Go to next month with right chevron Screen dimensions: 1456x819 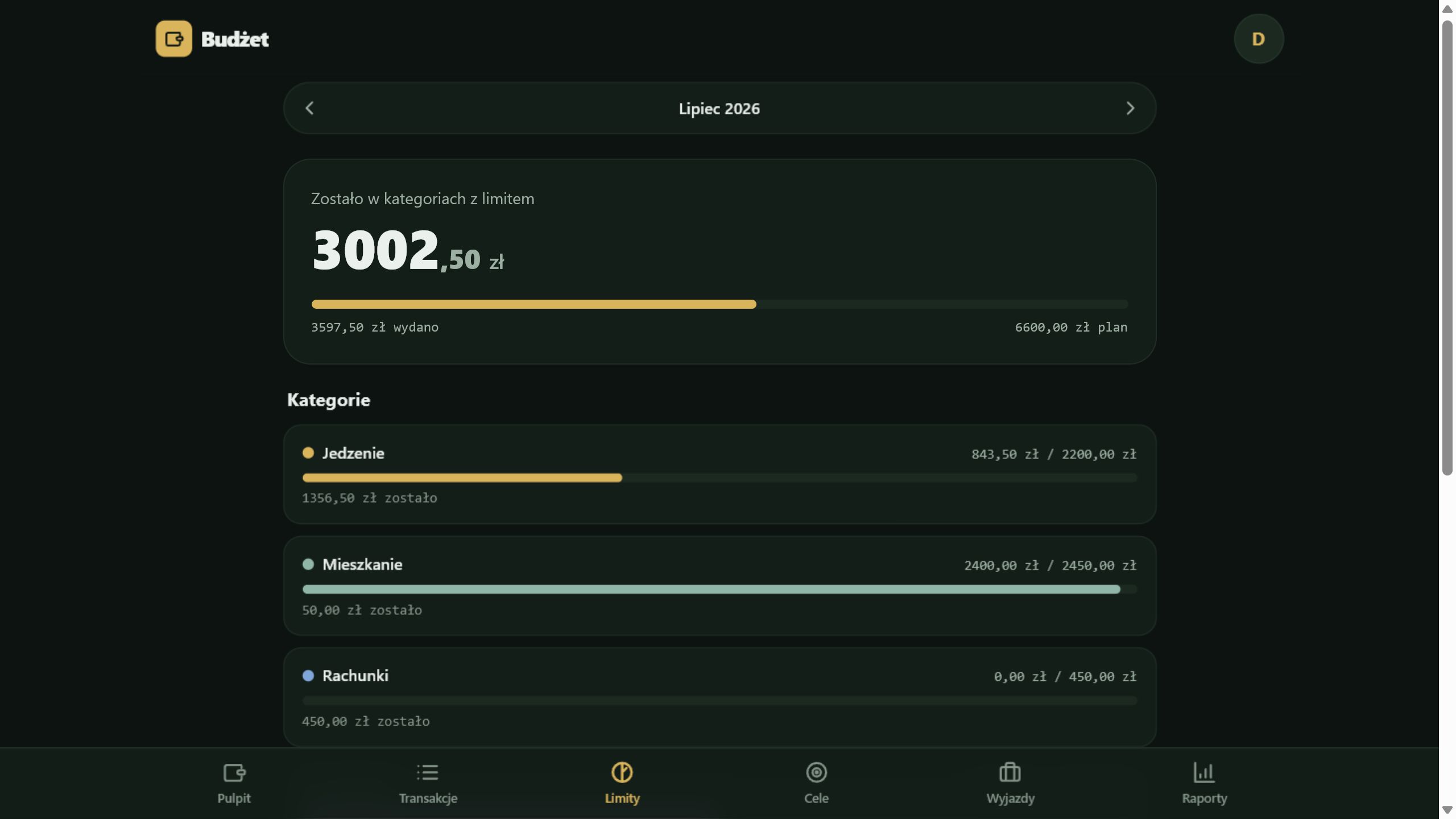point(1130,108)
